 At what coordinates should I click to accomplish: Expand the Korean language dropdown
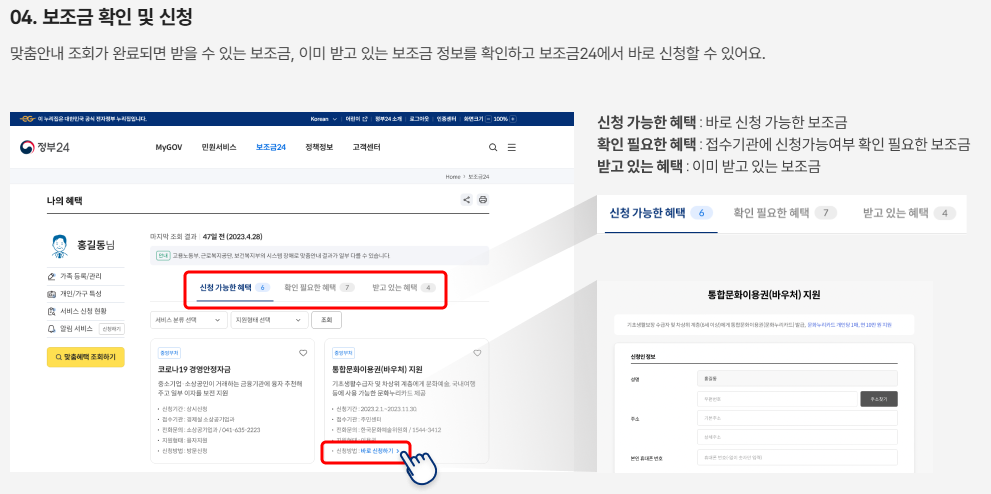(x=324, y=119)
